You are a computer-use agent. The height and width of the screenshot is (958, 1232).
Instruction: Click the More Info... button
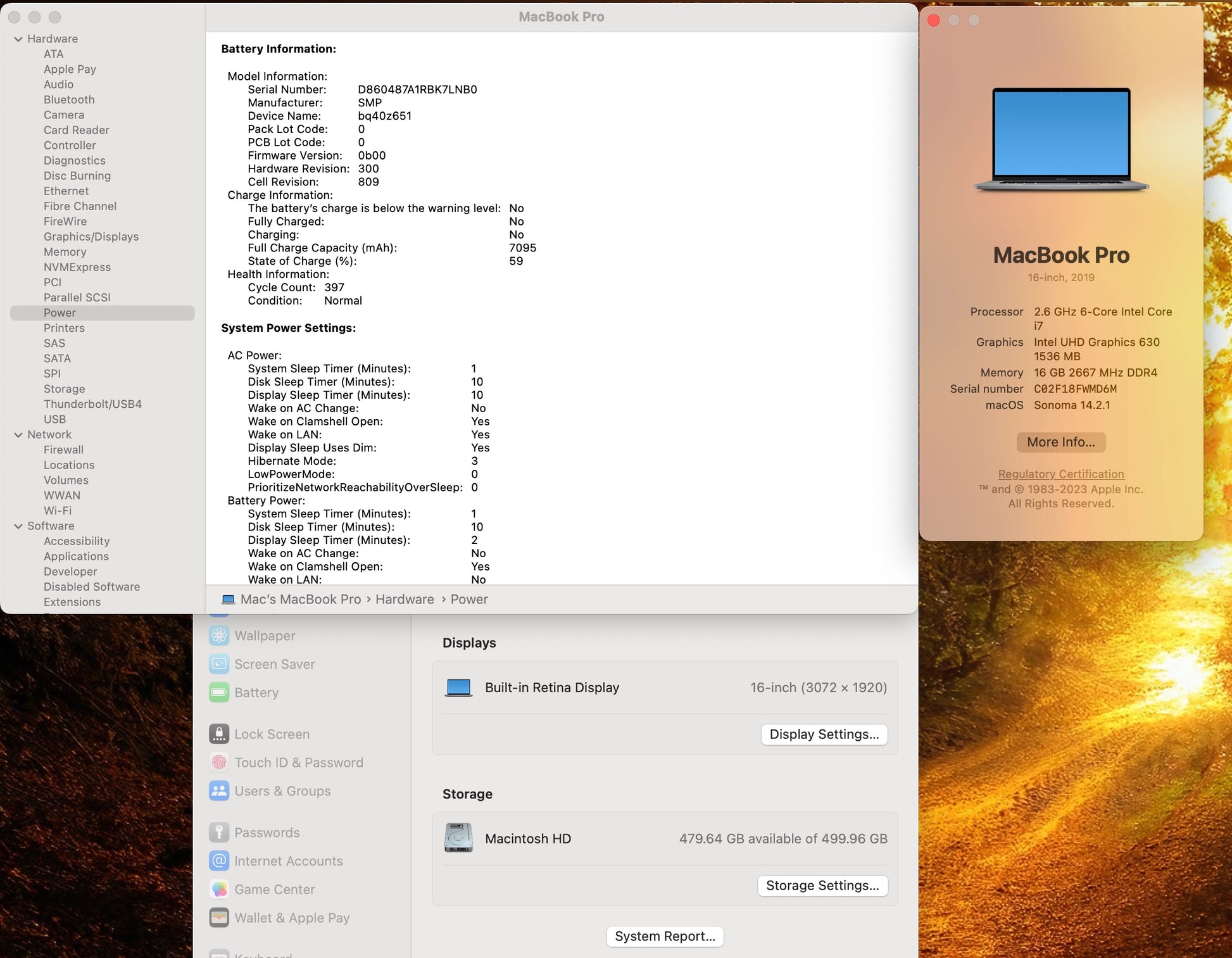[x=1060, y=442]
